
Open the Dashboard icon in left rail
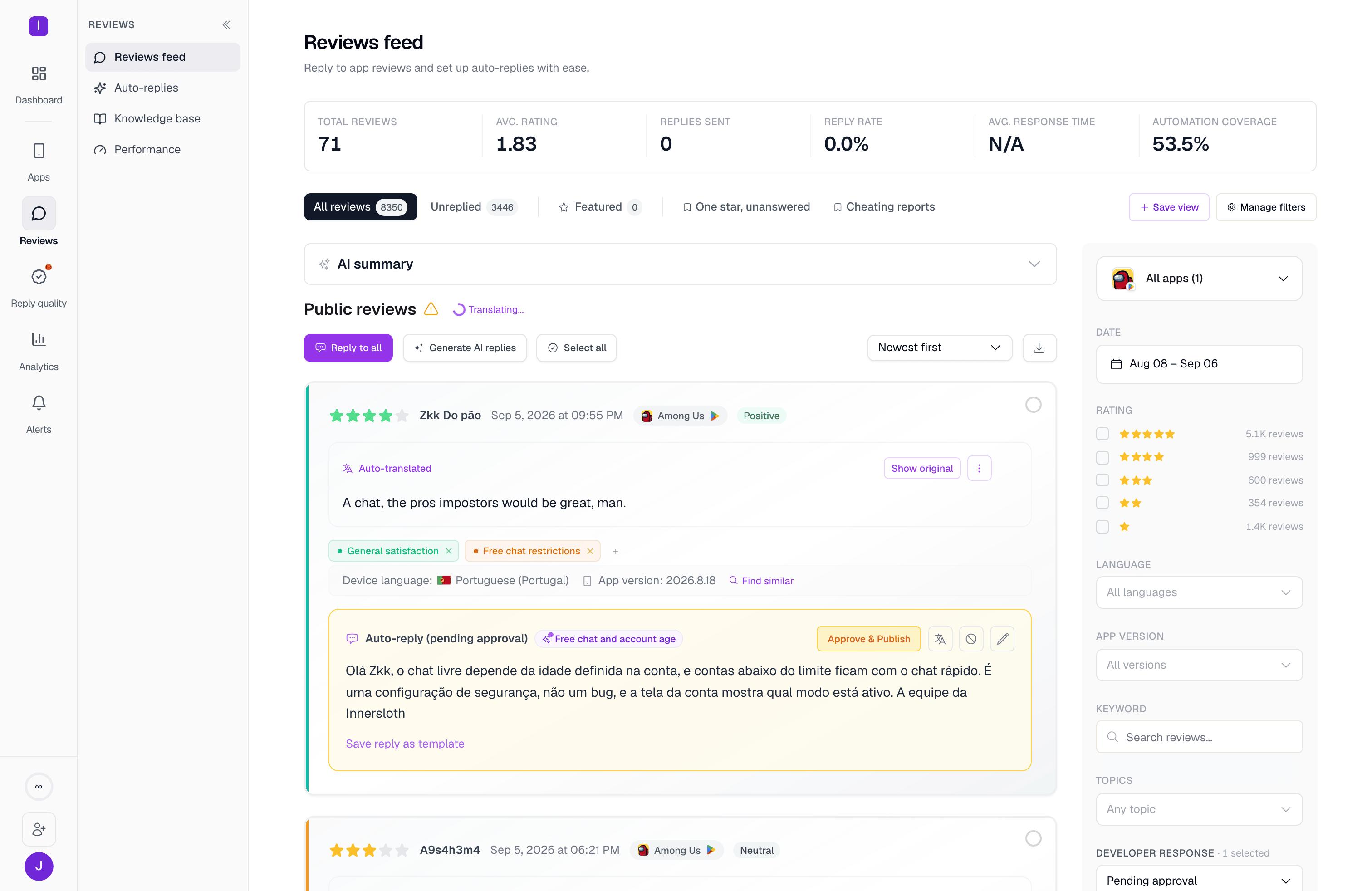click(39, 74)
